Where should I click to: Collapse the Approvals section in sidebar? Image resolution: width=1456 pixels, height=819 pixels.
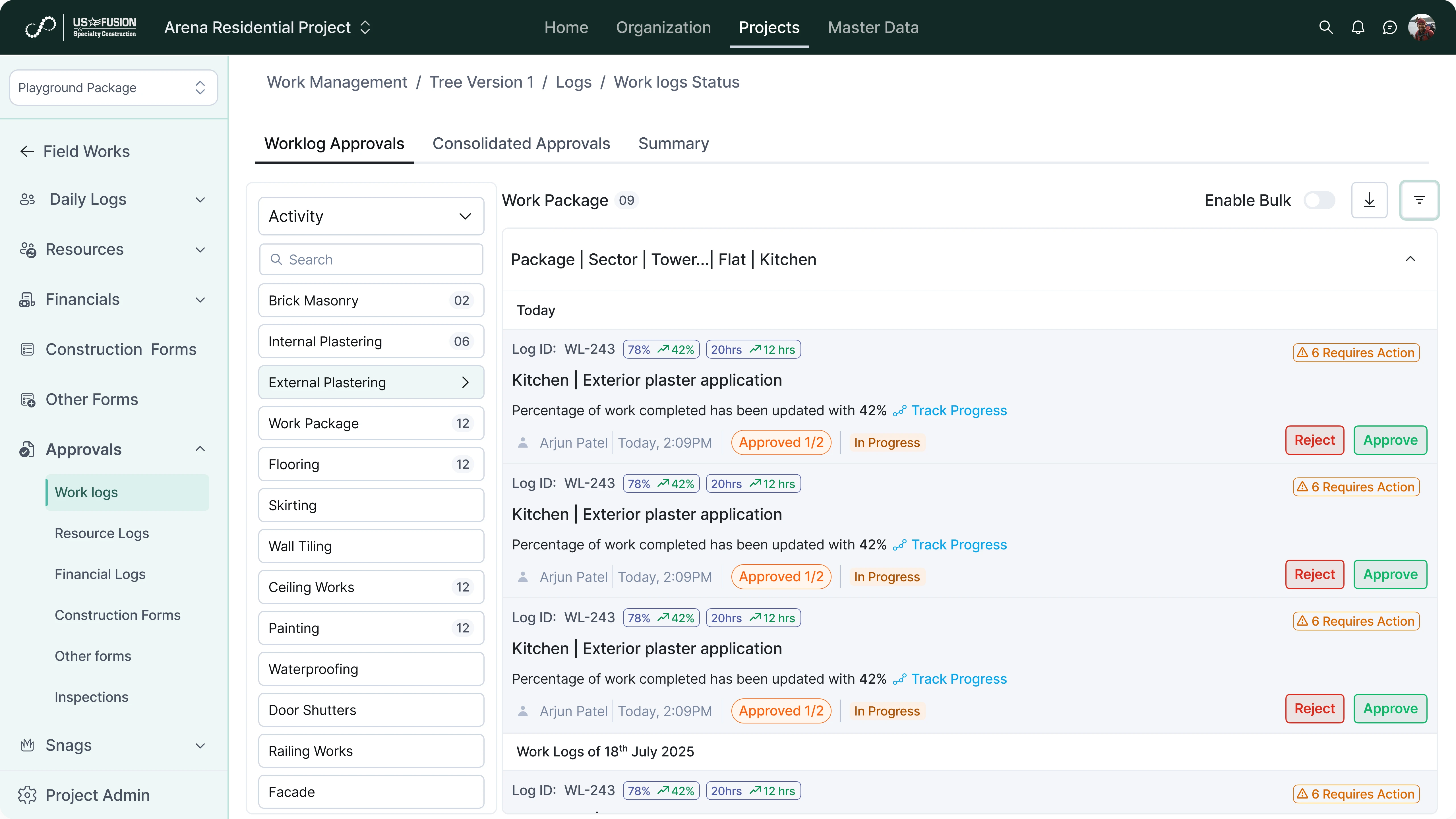200,449
